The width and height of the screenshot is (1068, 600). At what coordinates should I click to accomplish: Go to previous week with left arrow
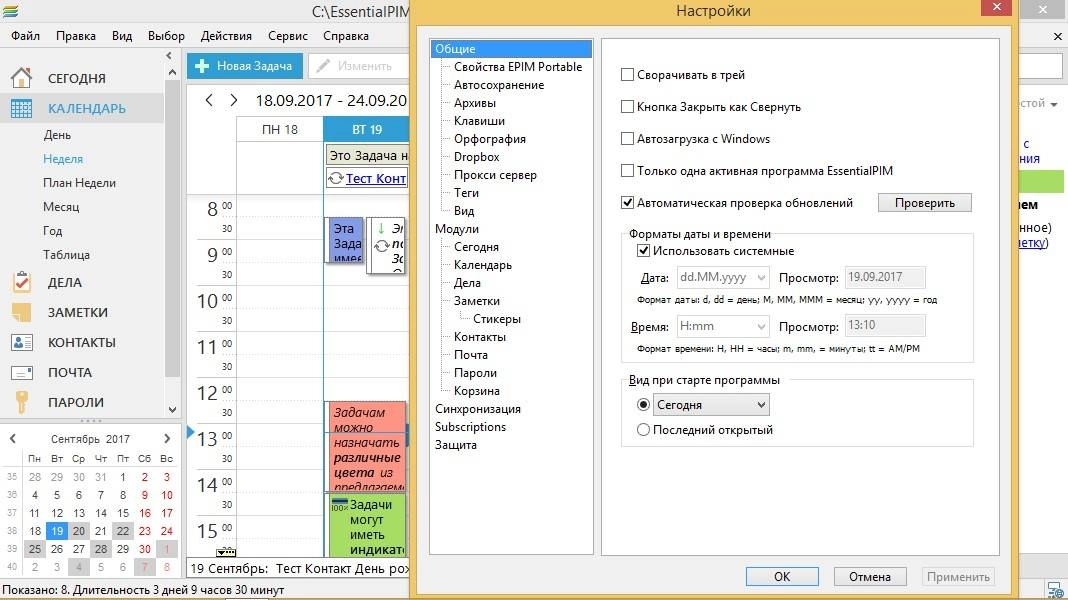tap(209, 101)
